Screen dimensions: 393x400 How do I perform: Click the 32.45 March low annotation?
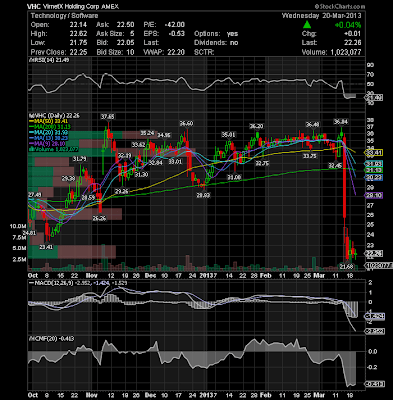coord(335,165)
